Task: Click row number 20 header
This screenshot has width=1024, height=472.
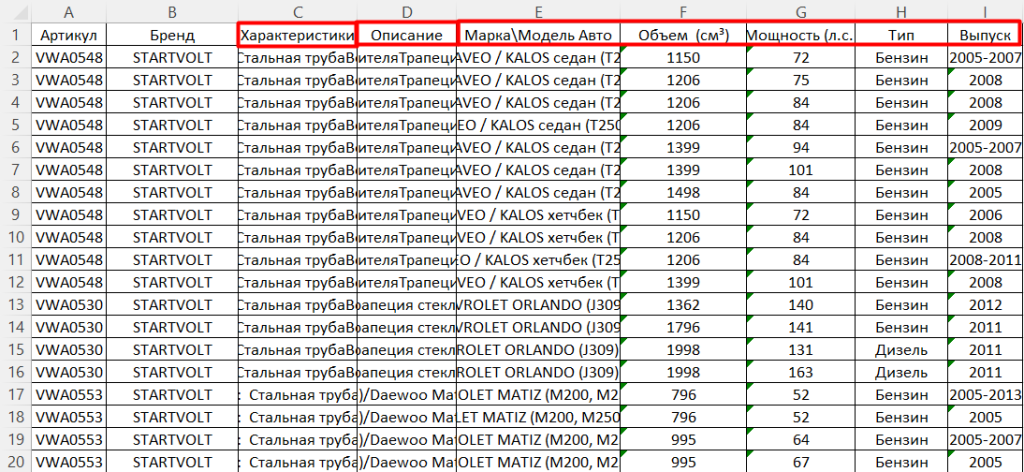Action: [x=15, y=459]
